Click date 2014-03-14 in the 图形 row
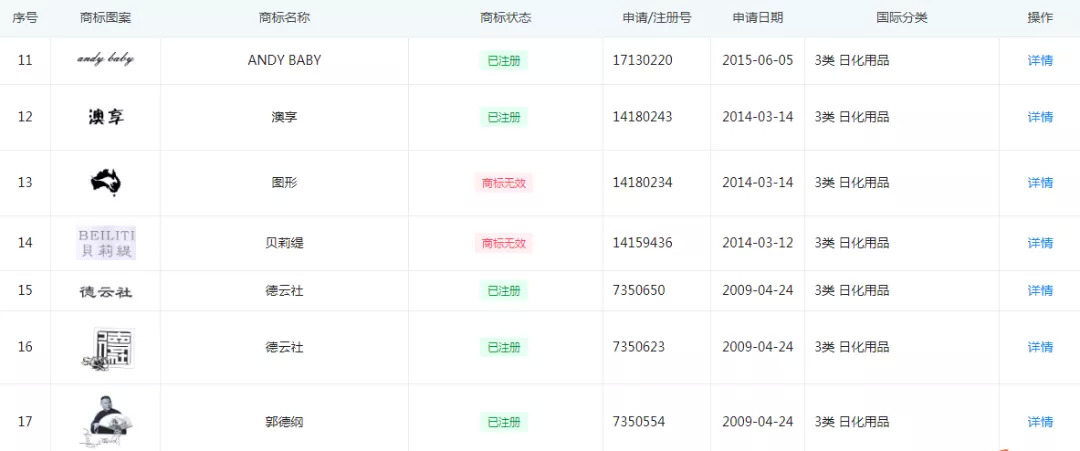The width and height of the screenshot is (1080, 451). (x=758, y=182)
